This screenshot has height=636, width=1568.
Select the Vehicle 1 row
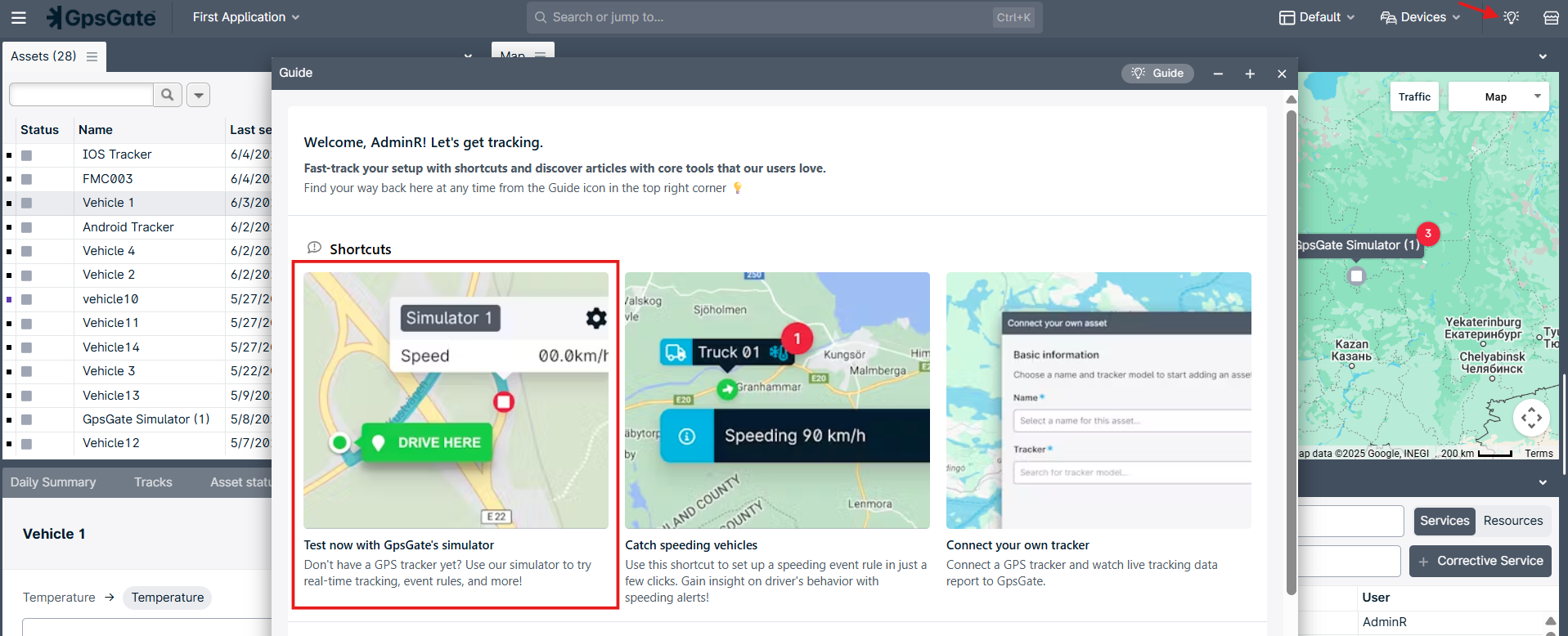(x=137, y=203)
